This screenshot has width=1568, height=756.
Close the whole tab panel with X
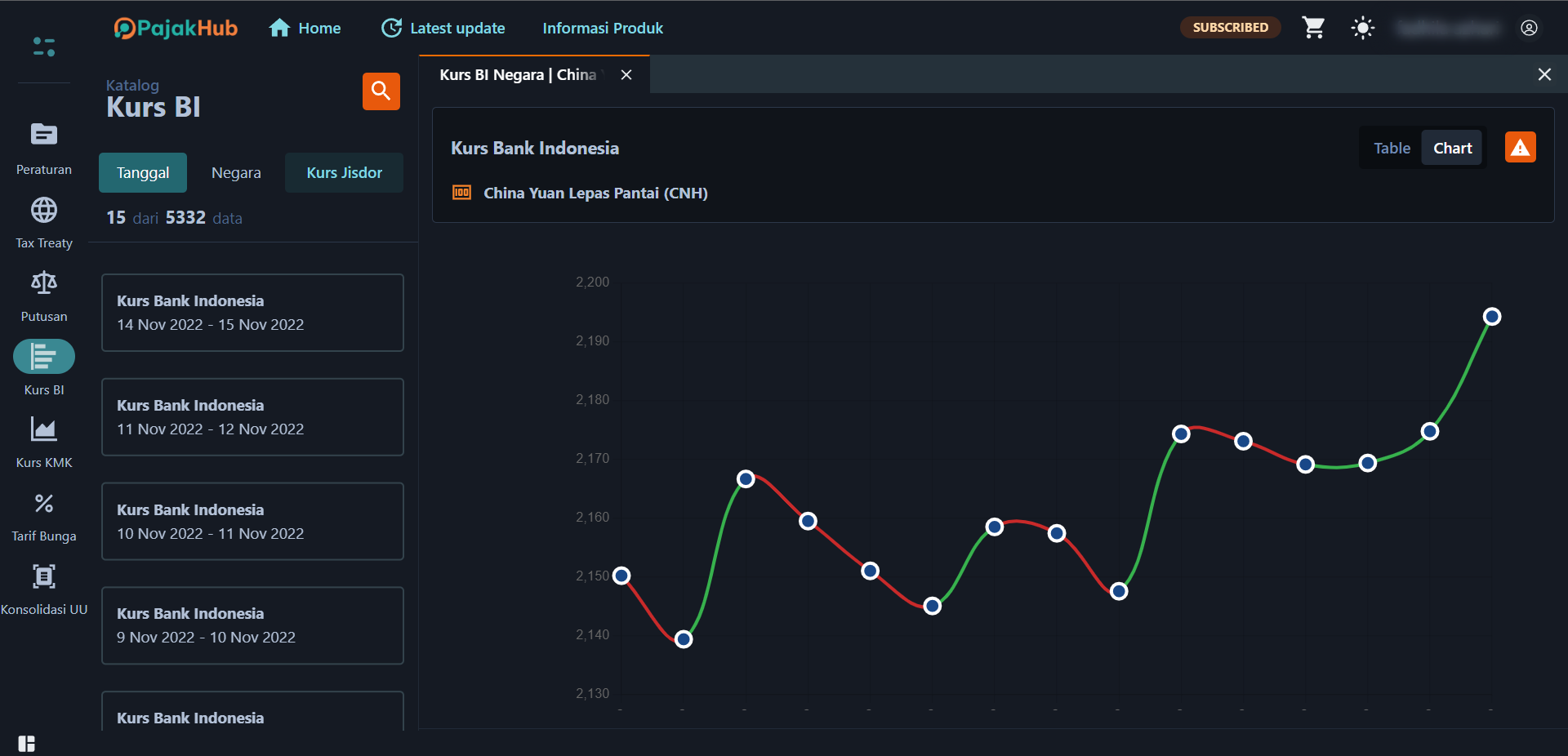click(1544, 74)
